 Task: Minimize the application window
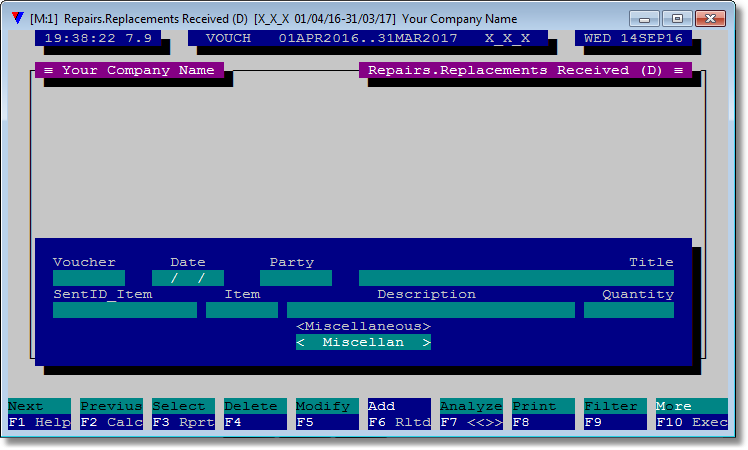coord(644,19)
